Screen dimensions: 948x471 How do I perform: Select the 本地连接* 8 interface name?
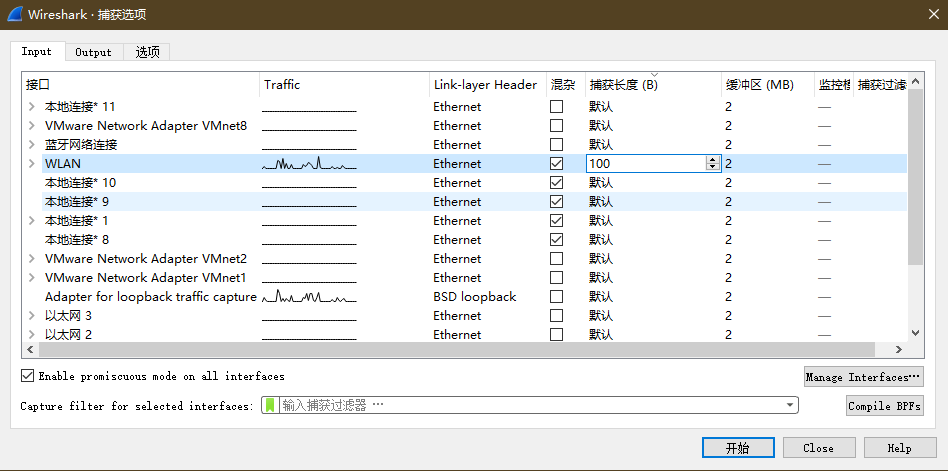coord(77,240)
